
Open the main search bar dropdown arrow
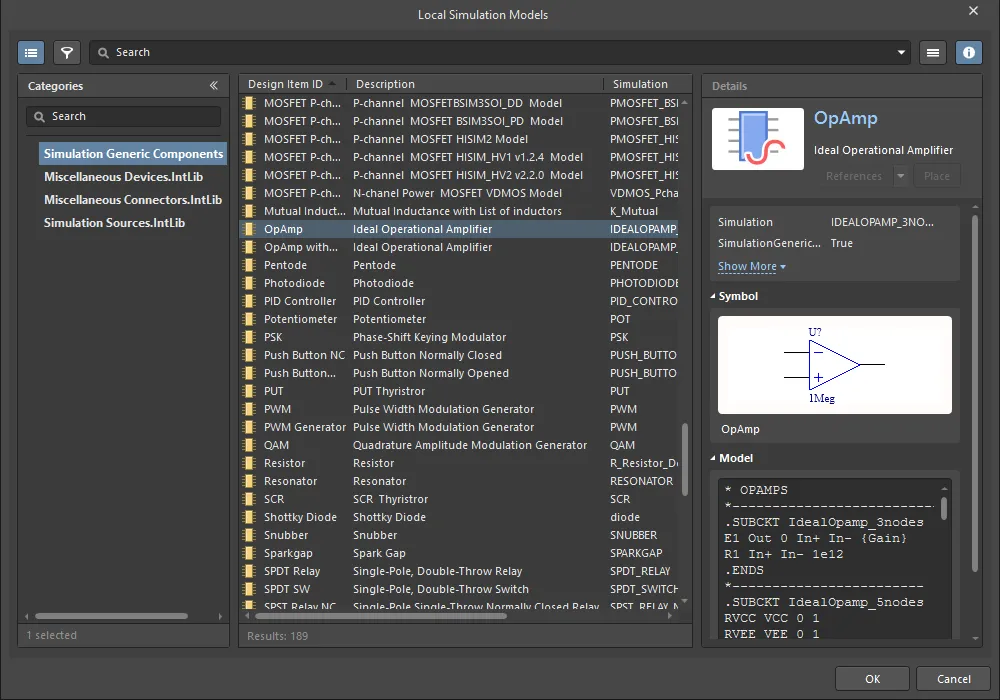pos(901,52)
